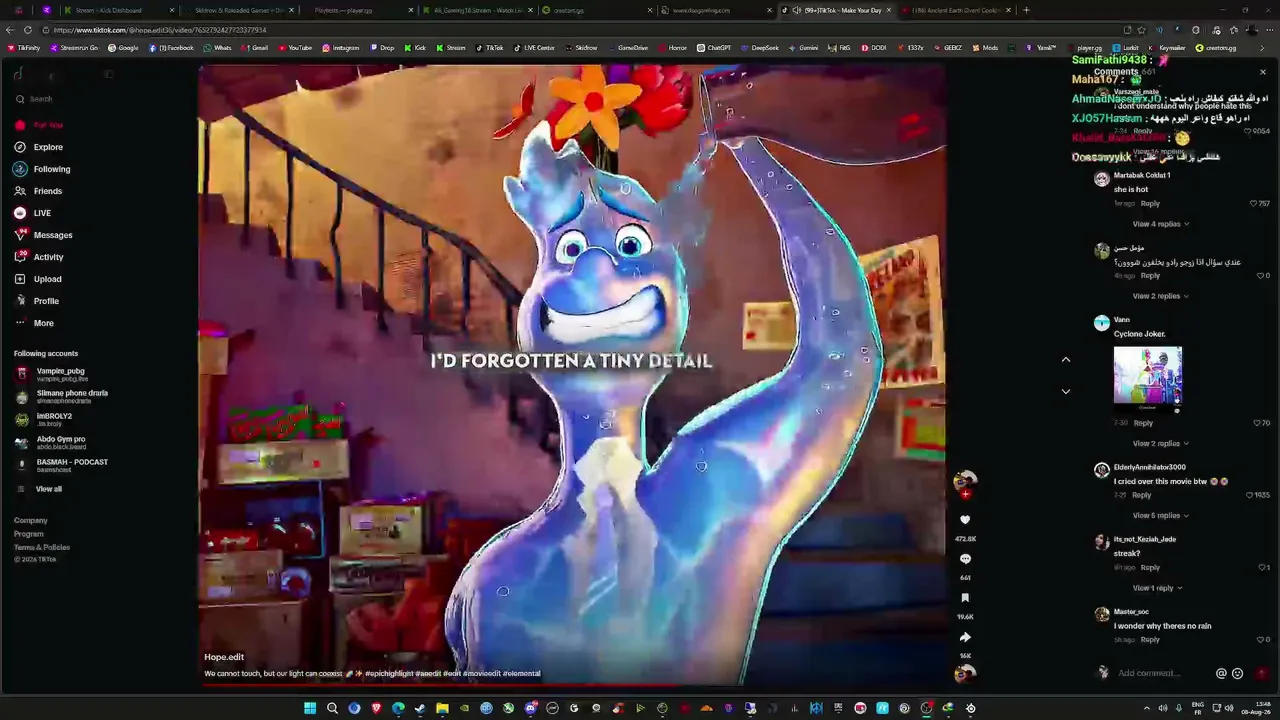Viewport: 1280px width, 720px height.
Task: Open BASMAH - PODCAST account
Action: [x=60, y=465]
